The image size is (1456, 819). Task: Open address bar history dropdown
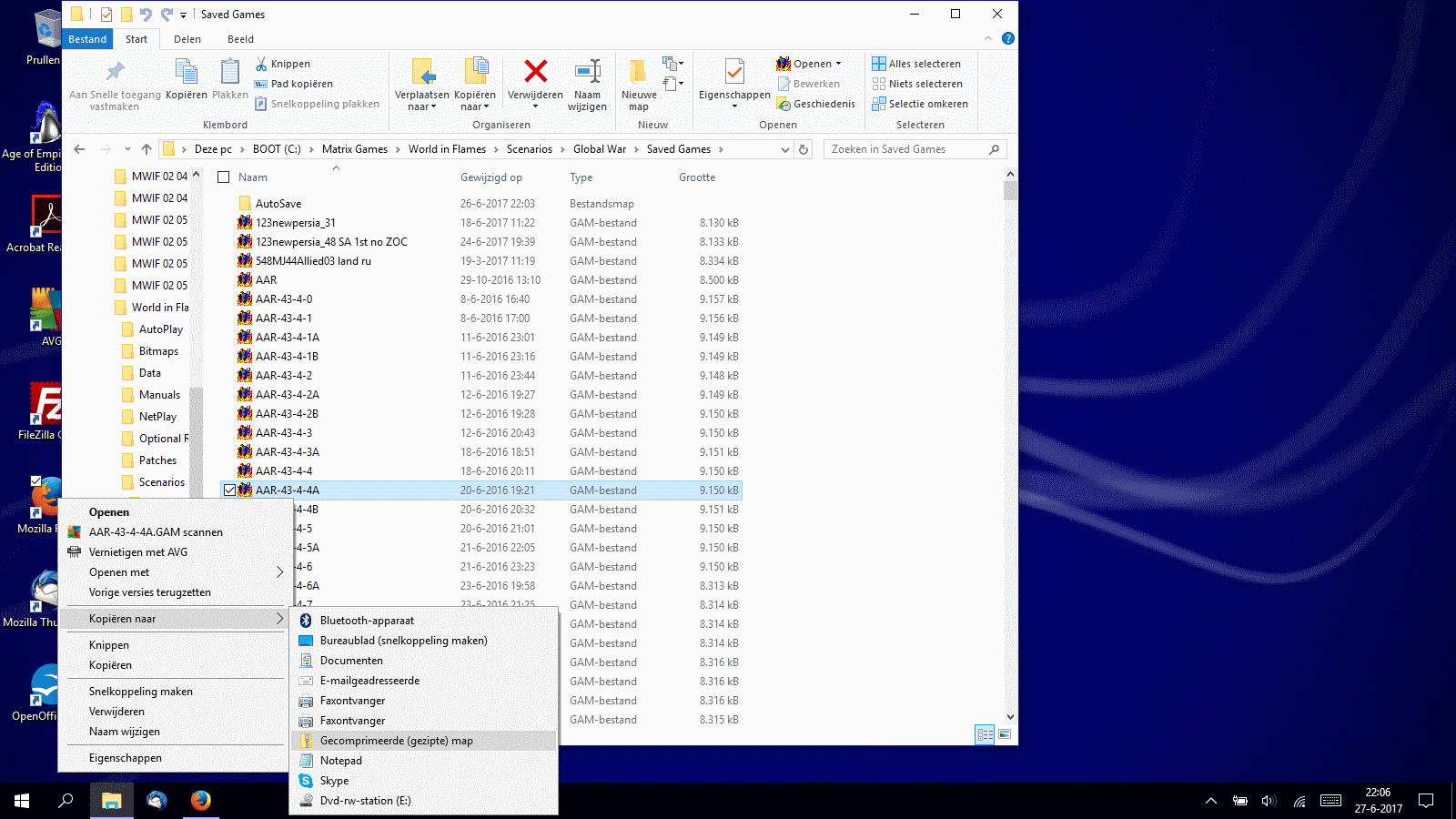(x=785, y=149)
